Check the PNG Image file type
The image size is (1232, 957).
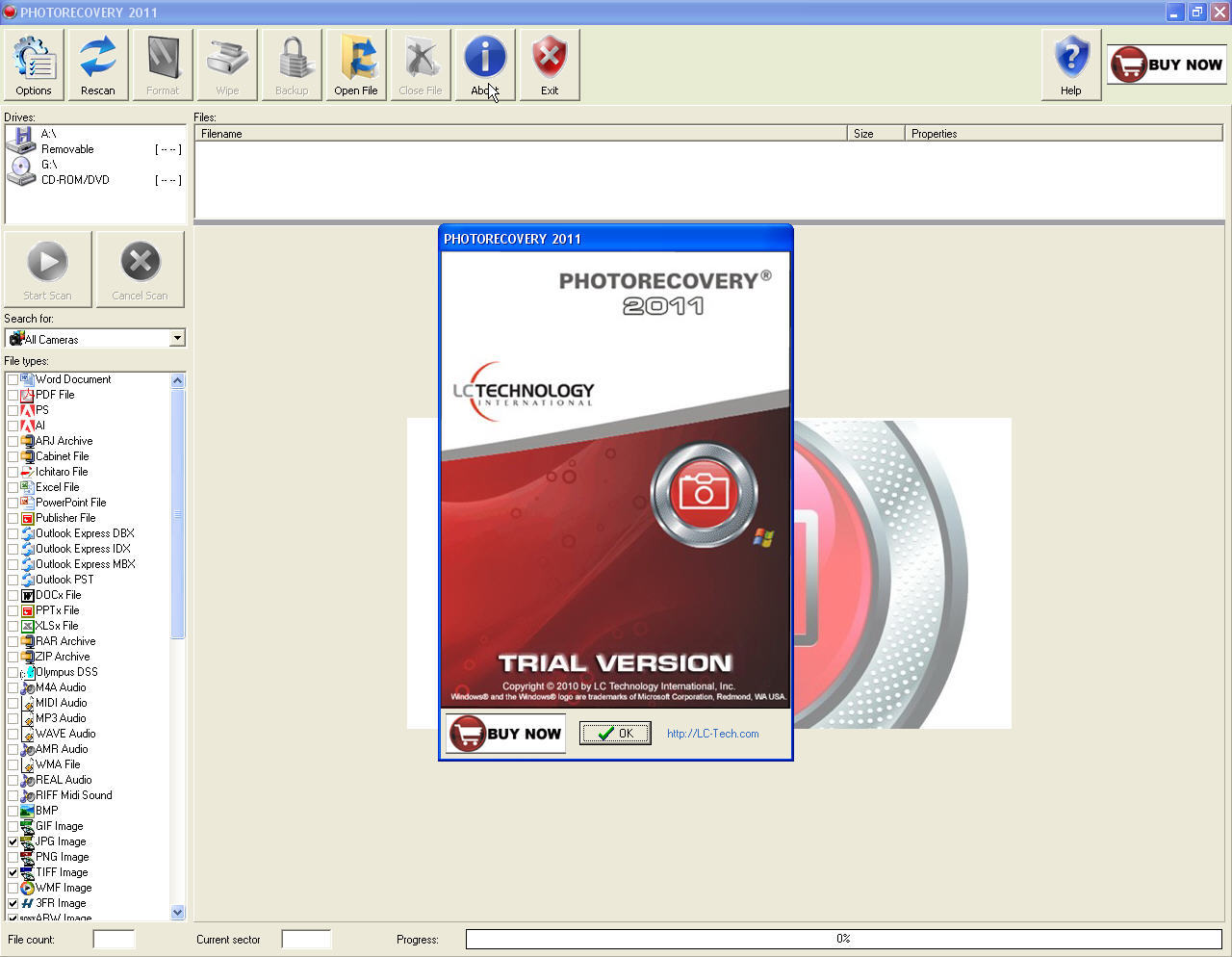[x=13, y=857]
